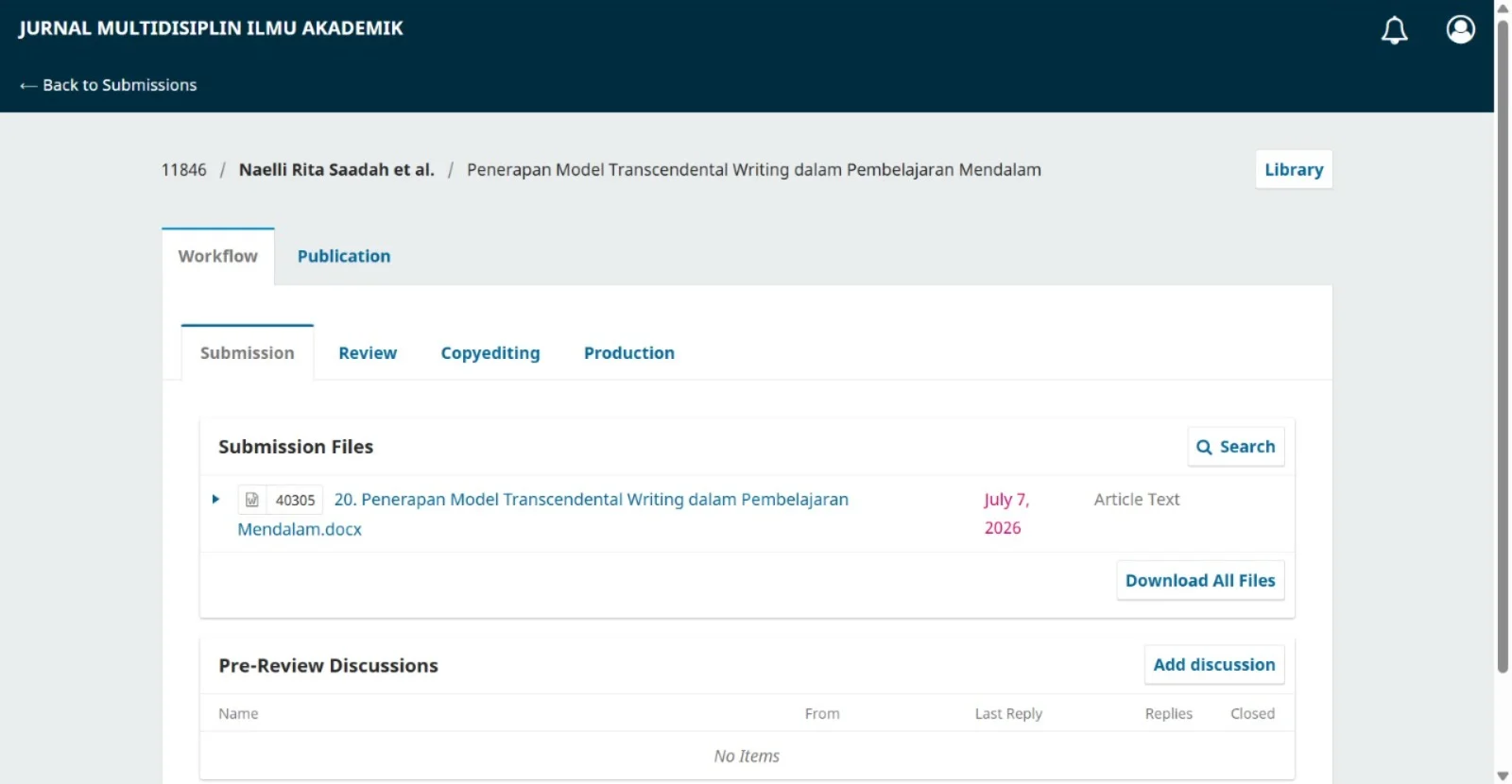Click Download All Files button
This screenshot has width=1512, height=784.
click(x=1200, y=581)
